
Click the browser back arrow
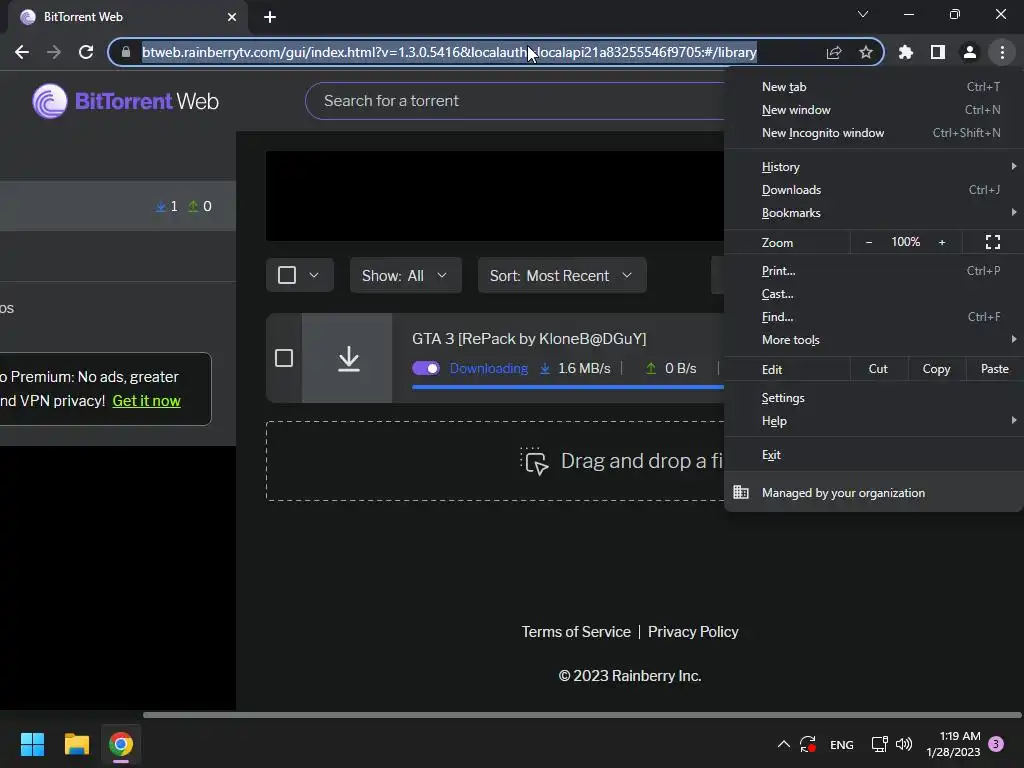(22, 52)
